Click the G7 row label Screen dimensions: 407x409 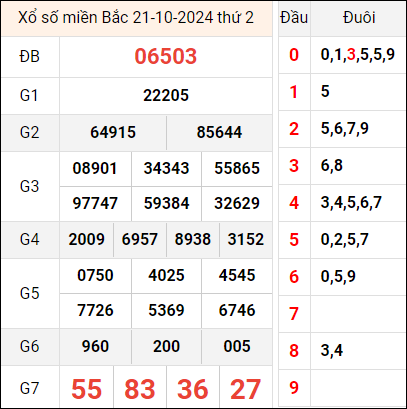pyautogui.click(x=30, y=389)
